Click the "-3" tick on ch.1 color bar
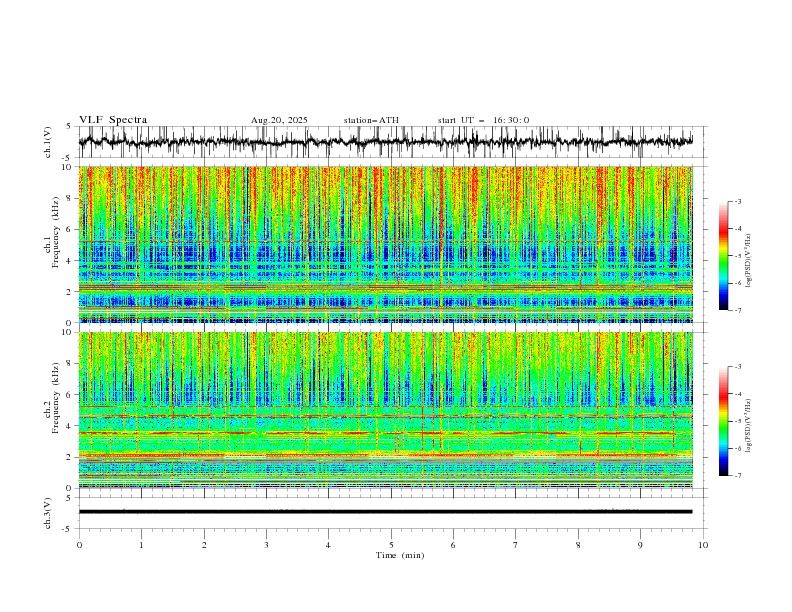 coord(737,201)
